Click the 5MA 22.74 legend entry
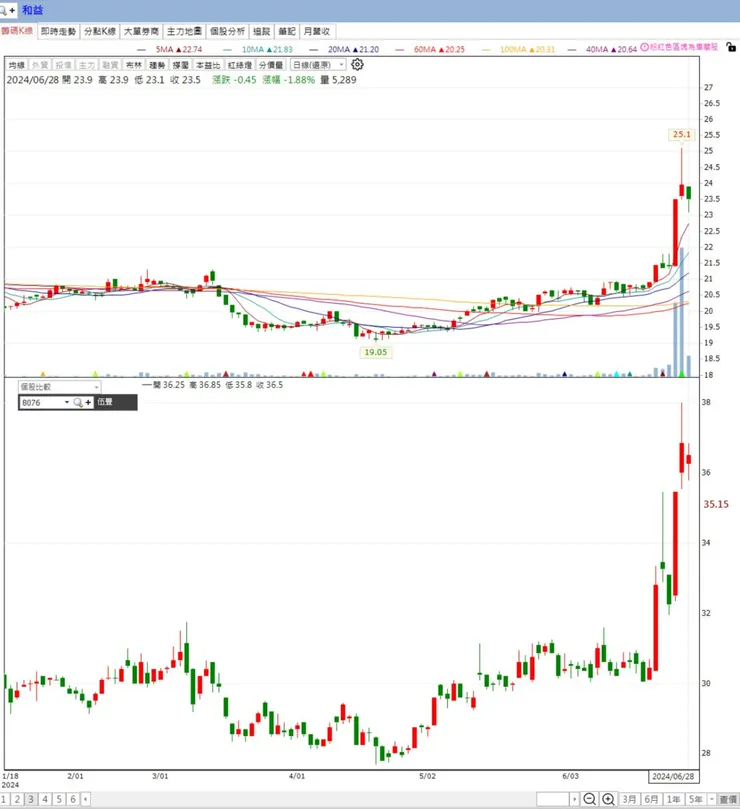This screenshot has height=809, width=740. tap(170, 50)
